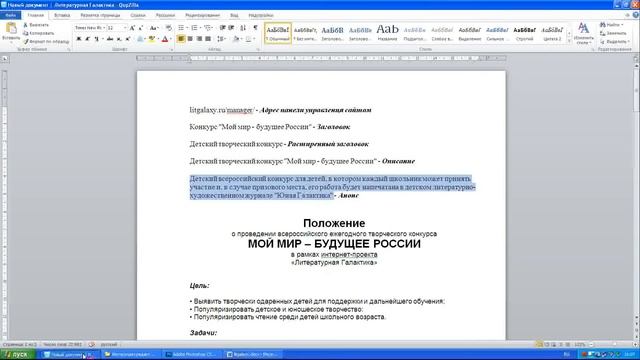Switch to the Вставка (Insert) tab

62,15
